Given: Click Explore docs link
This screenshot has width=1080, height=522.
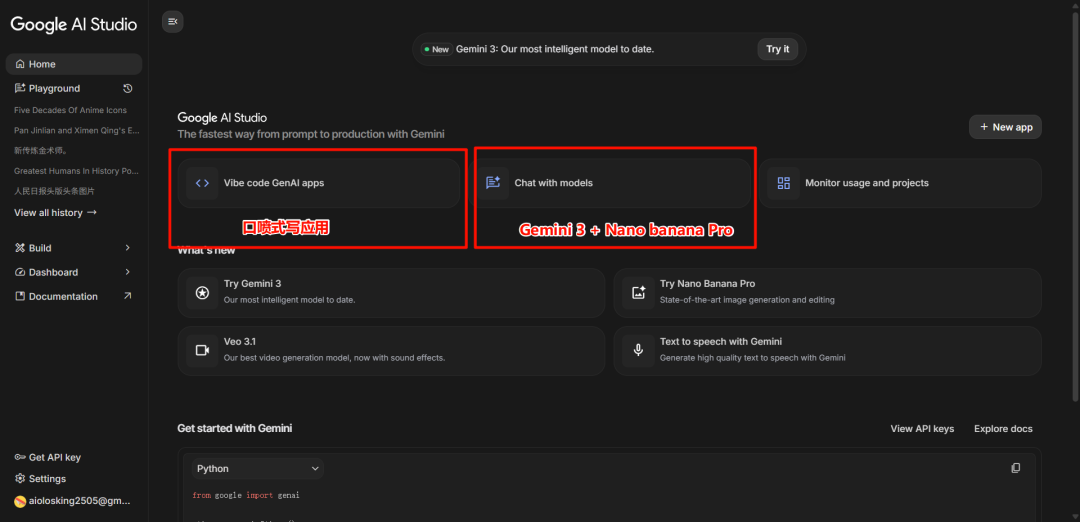Looking at the screenshot, I should (x=1003, y=428).
